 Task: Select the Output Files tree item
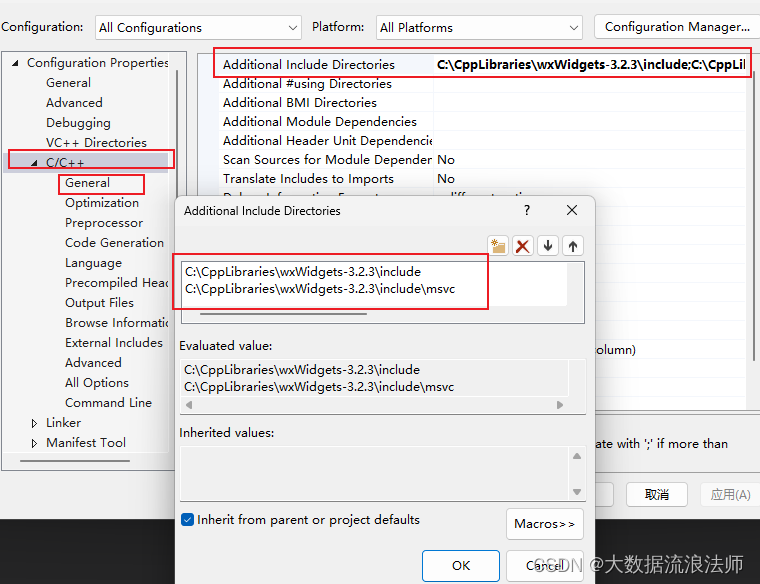tap(99, 303)
